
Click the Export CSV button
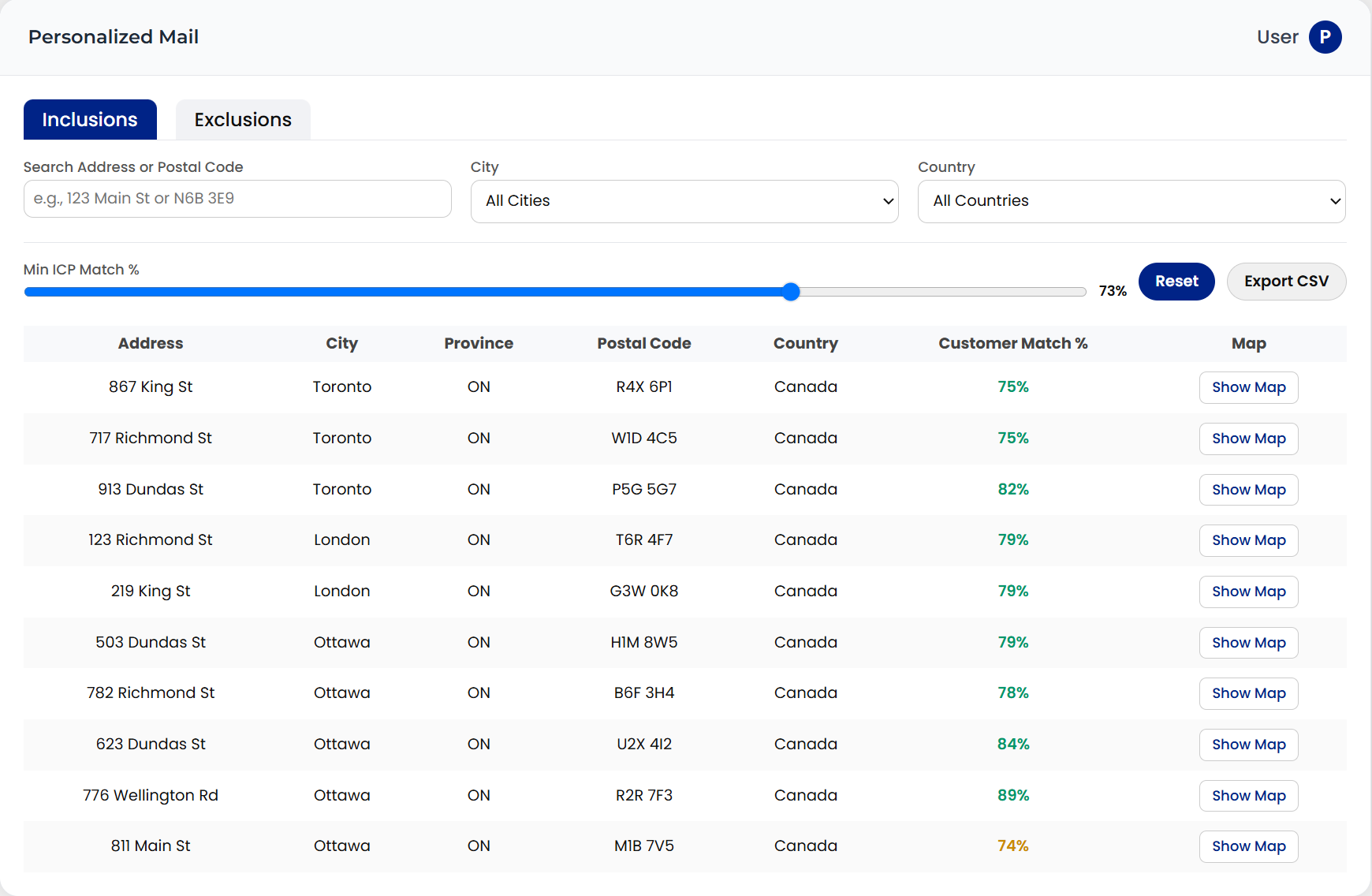(x=1285, y=282)
